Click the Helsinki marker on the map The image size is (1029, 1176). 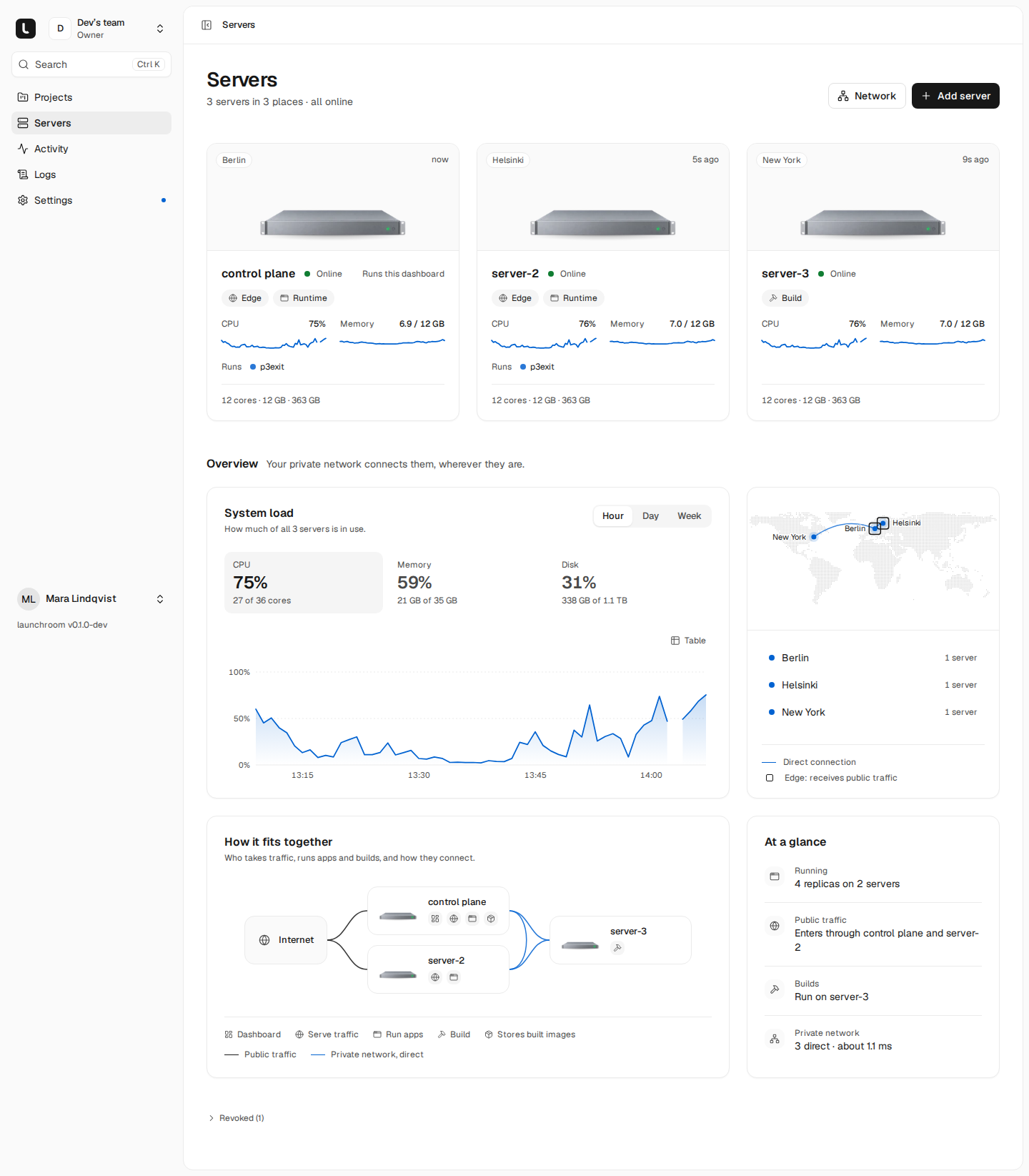point(883,523)
